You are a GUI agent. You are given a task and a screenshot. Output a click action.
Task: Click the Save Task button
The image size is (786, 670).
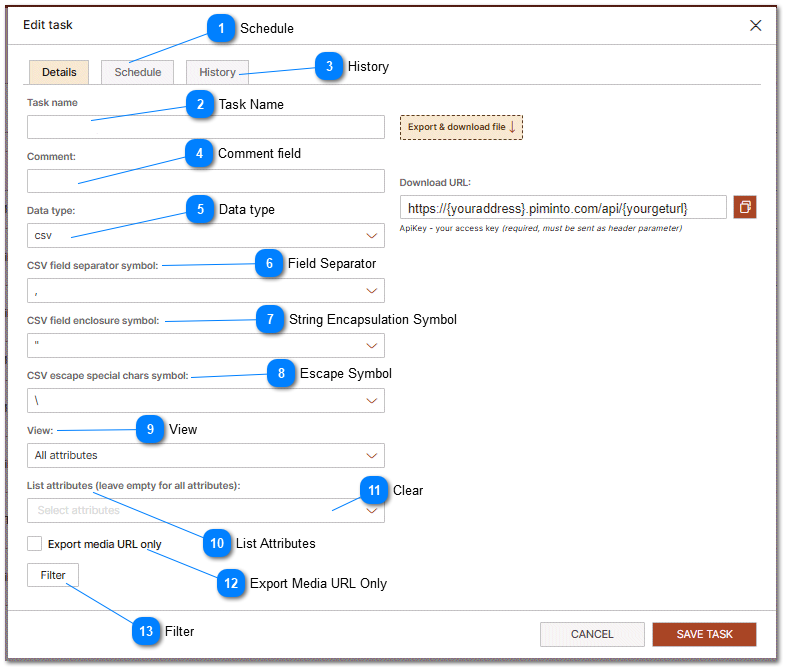tap(704, 634)
